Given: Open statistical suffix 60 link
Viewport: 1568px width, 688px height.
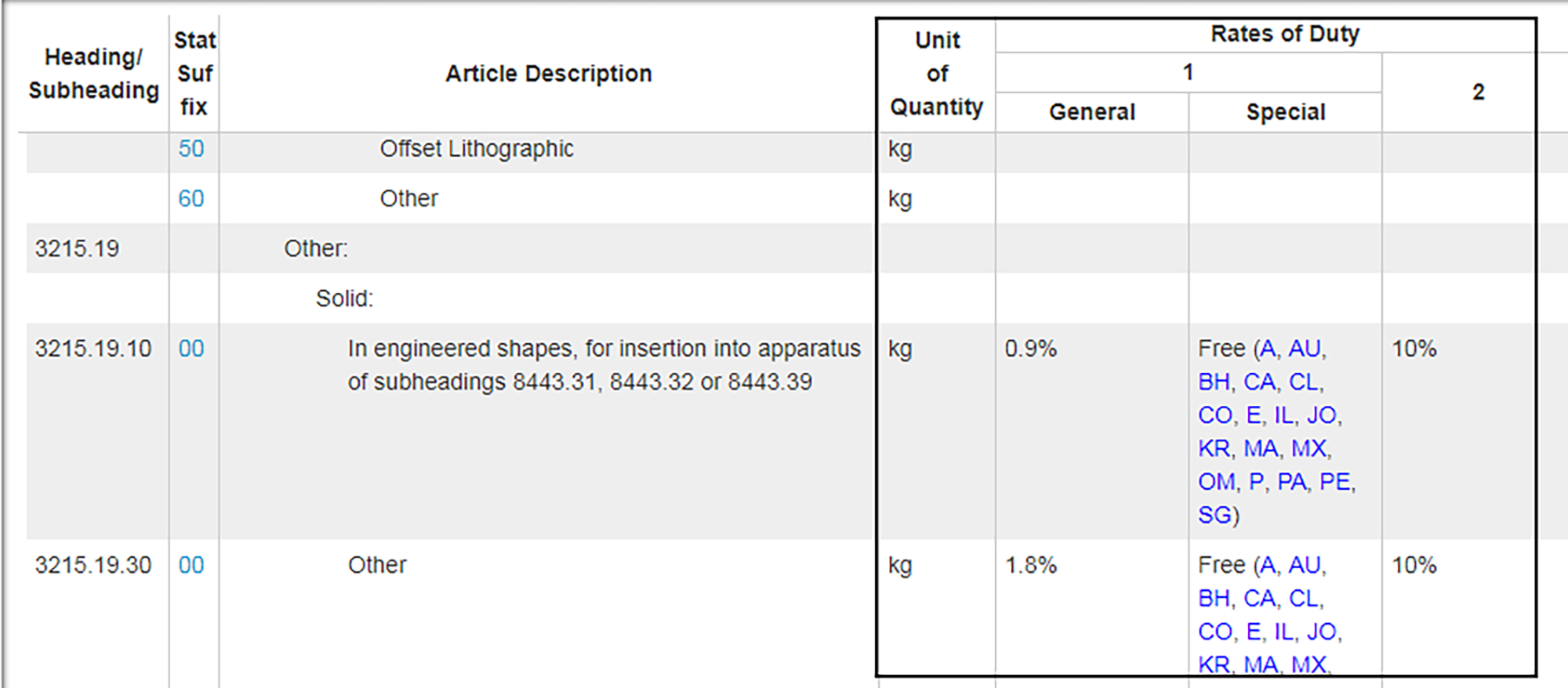Looking at the screenshot, I should (x=191, y=199).
